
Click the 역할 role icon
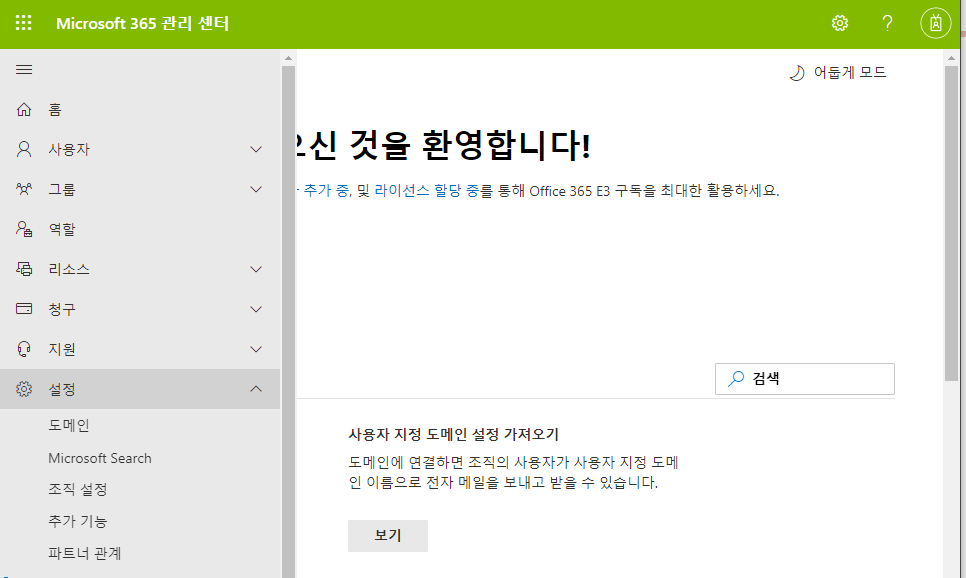(x=24, y=229)
